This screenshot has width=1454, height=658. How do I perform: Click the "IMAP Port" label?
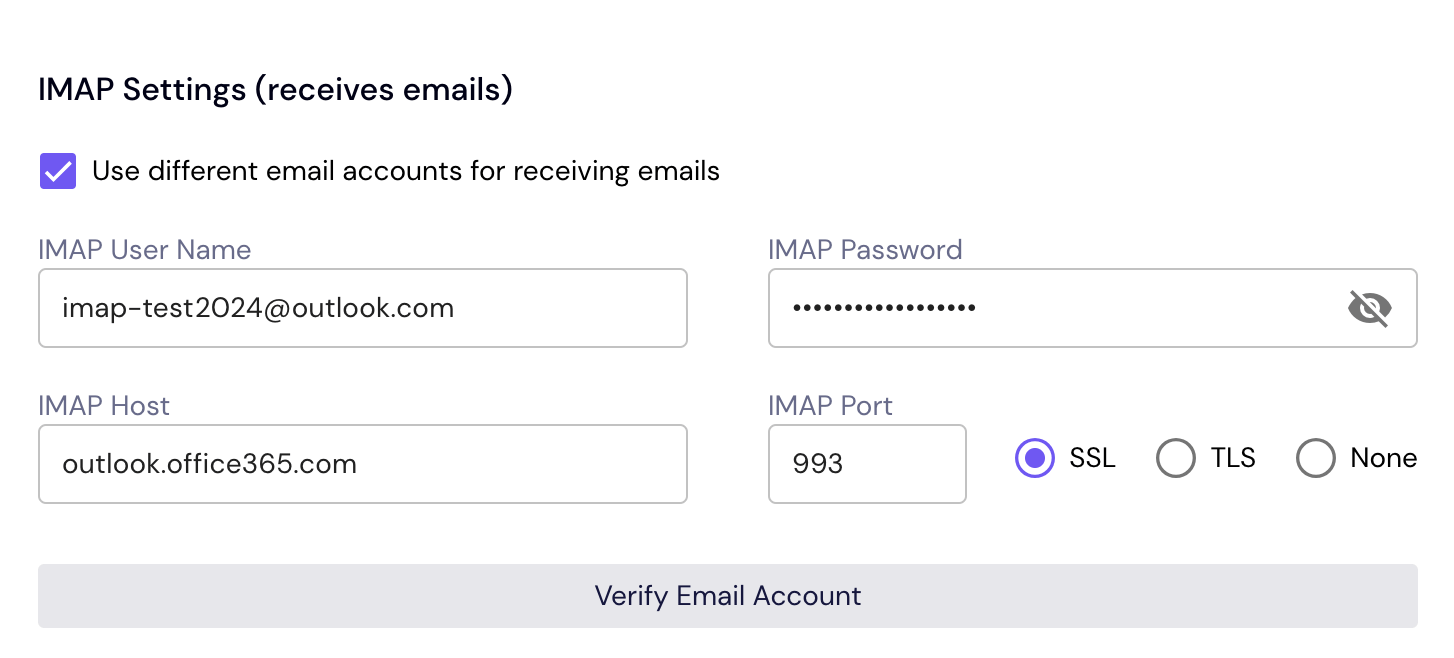tap(830, 406)
